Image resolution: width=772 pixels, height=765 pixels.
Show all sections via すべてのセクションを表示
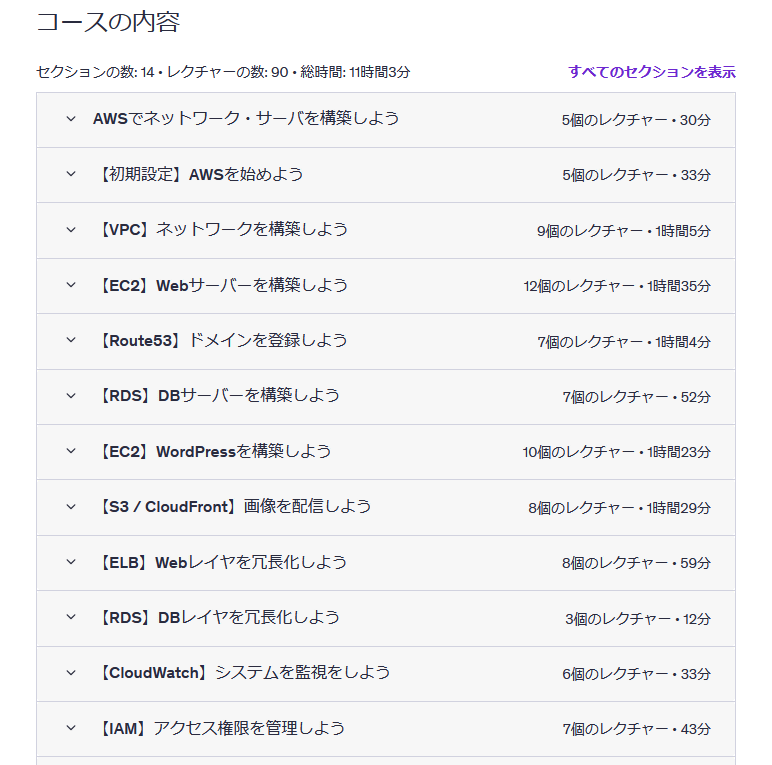(651, 72)
